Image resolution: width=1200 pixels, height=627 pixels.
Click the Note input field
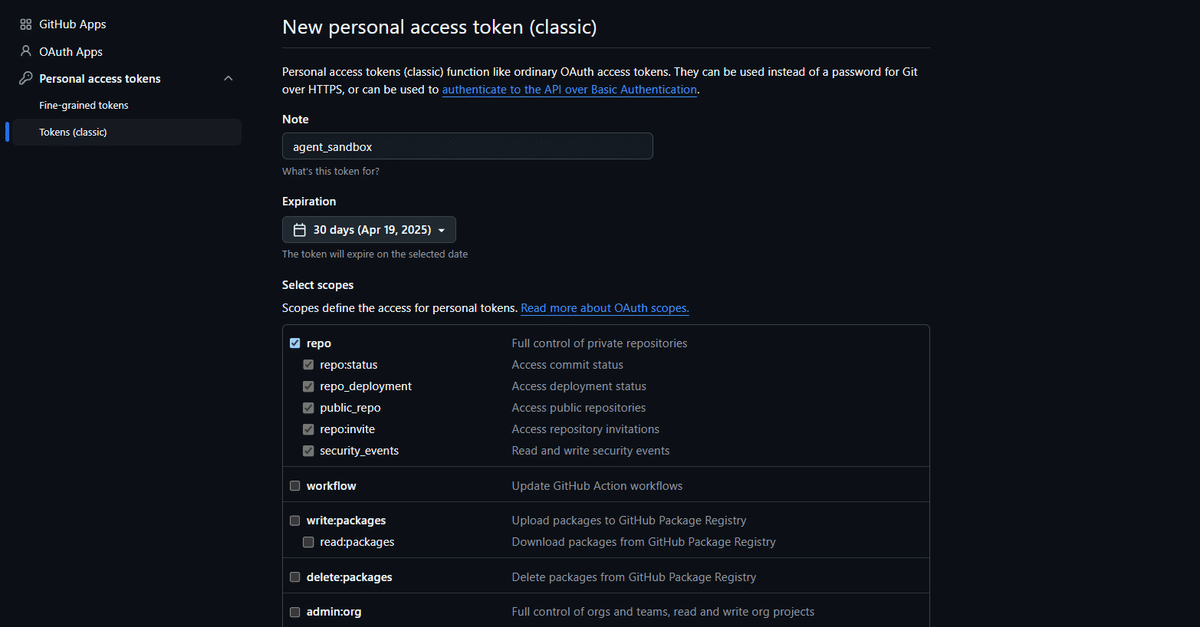pos(467,147)
